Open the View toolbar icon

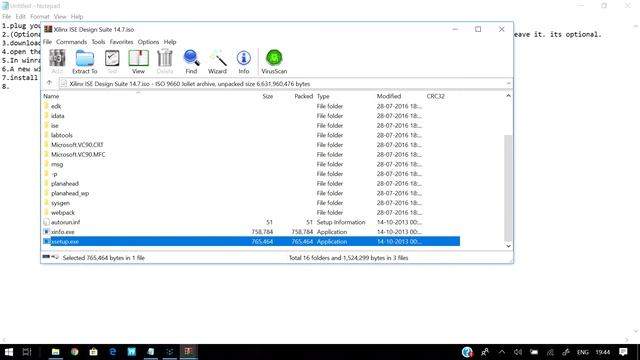[x=138, y=61]
